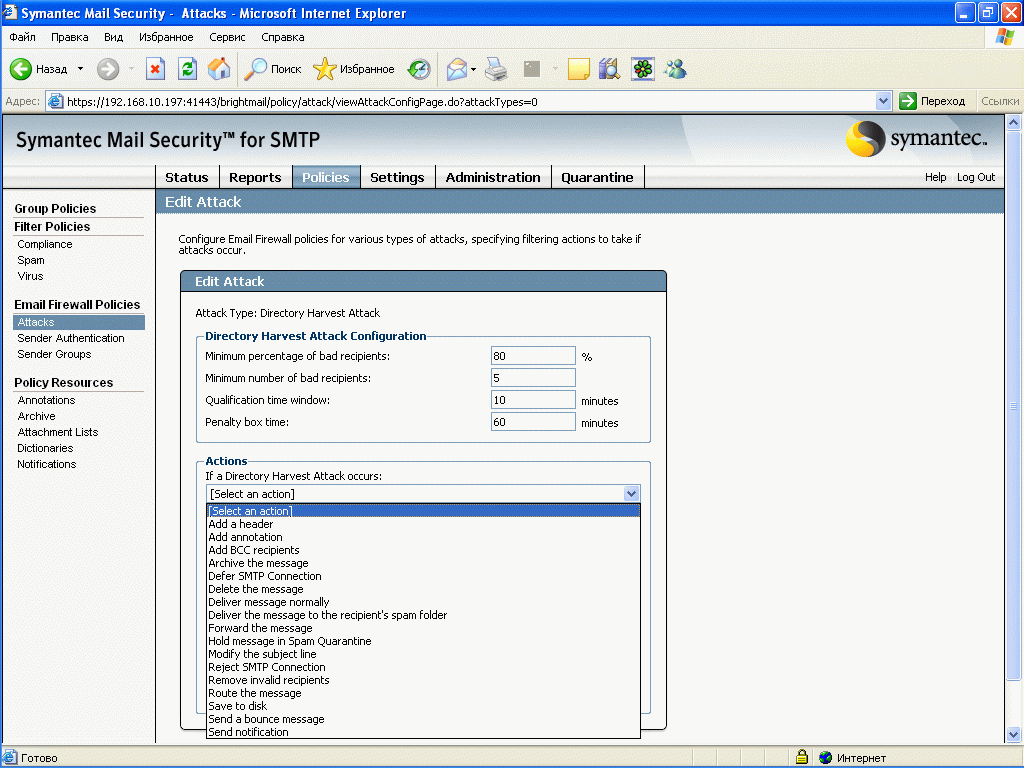Switch to the Quarantine tab

598,177
